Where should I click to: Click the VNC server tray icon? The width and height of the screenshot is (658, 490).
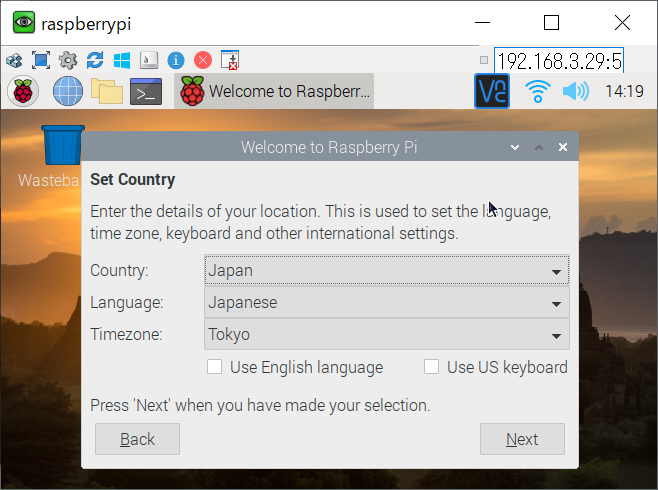pos(492,91)
